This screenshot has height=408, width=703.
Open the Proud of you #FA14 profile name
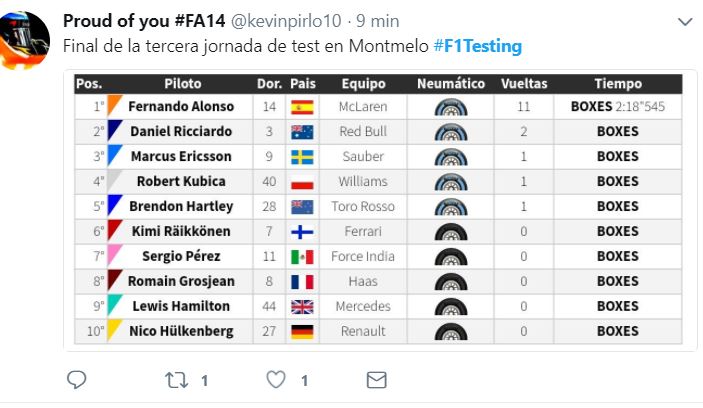pos(144,21)
